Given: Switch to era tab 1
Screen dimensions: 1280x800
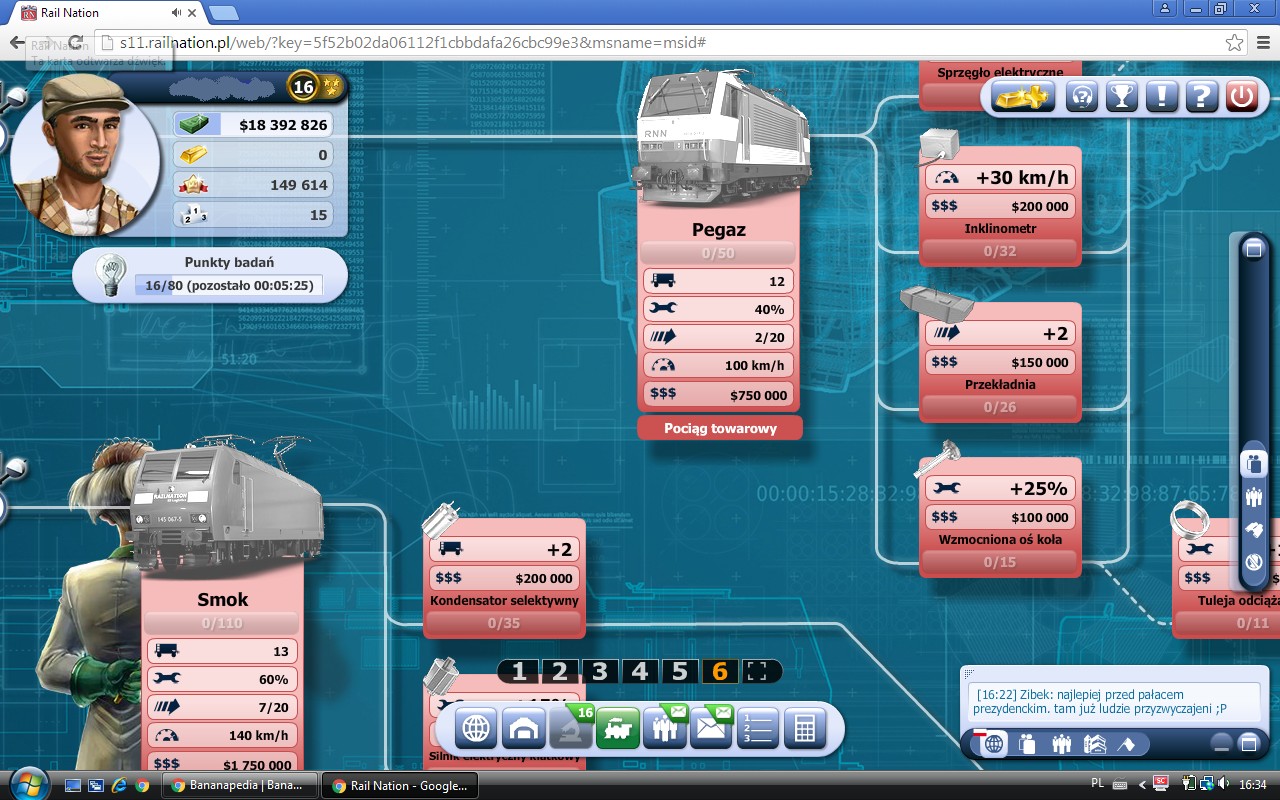Looking at the screenshot, I should tap(519, 671).
